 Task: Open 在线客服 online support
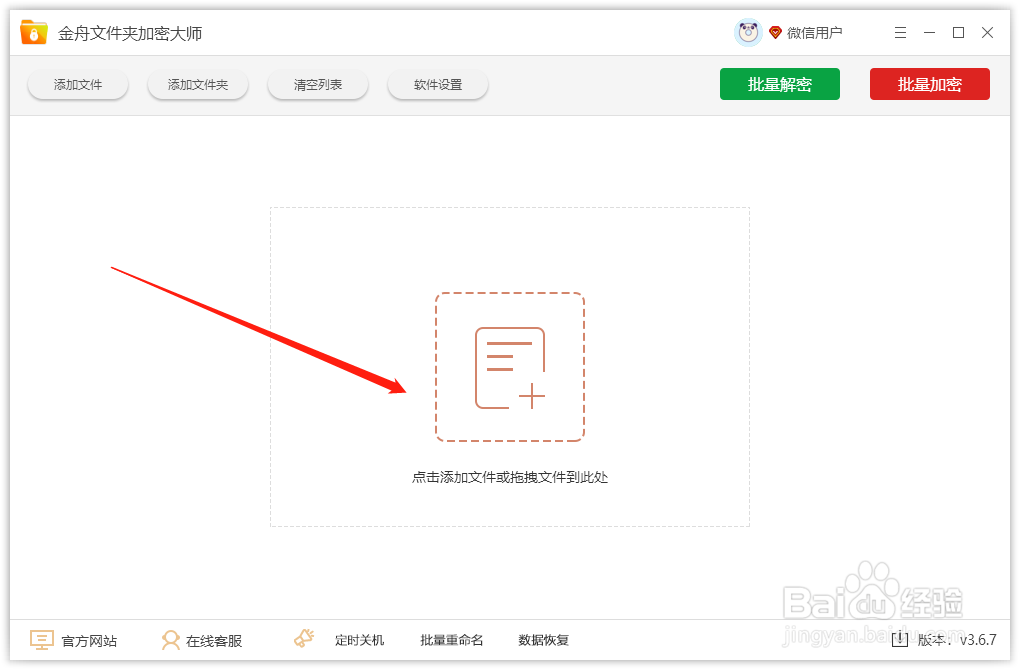pyautogui.click(x=214, y=641)
